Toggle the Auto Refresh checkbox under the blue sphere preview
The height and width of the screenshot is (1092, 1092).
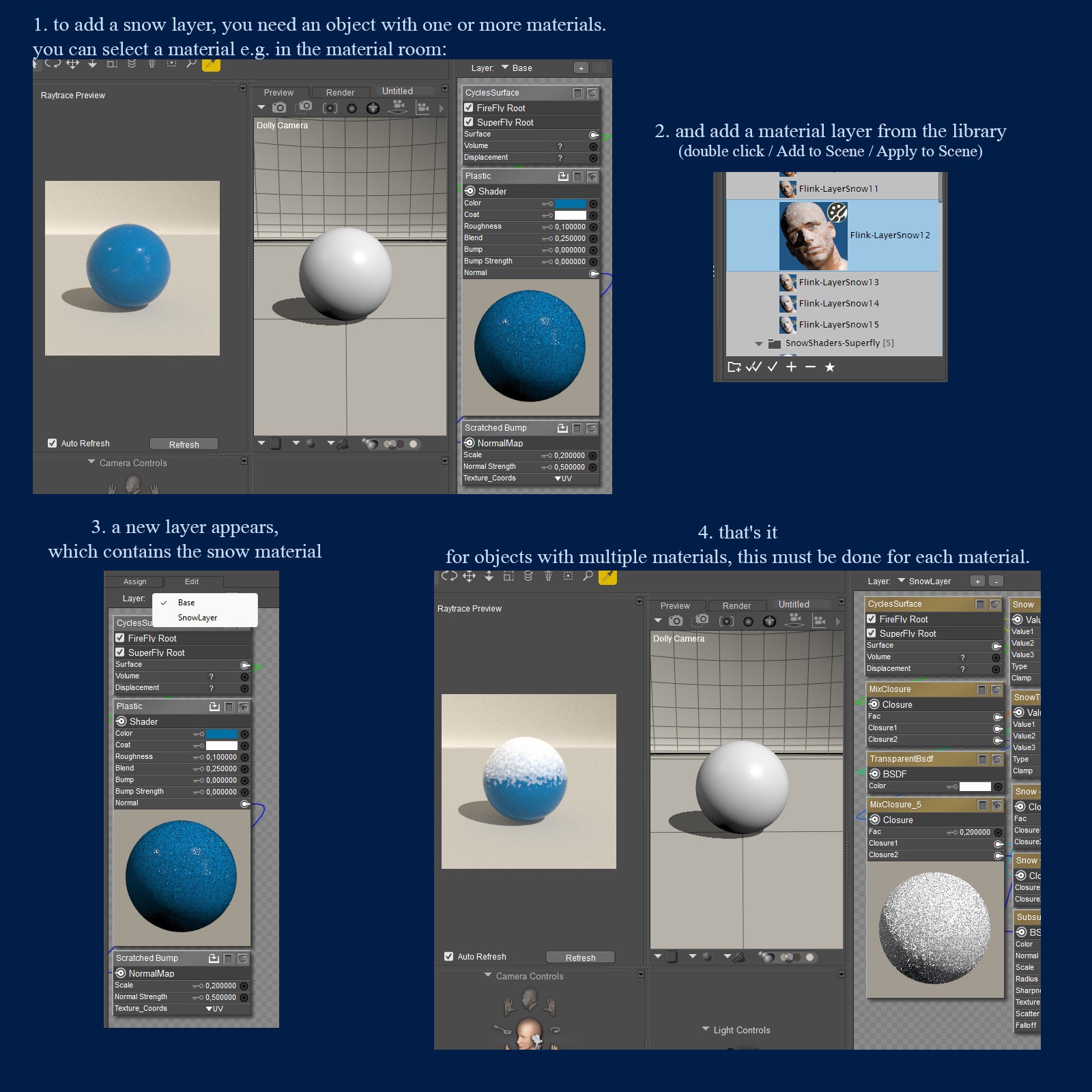click(x=53, y=444)
